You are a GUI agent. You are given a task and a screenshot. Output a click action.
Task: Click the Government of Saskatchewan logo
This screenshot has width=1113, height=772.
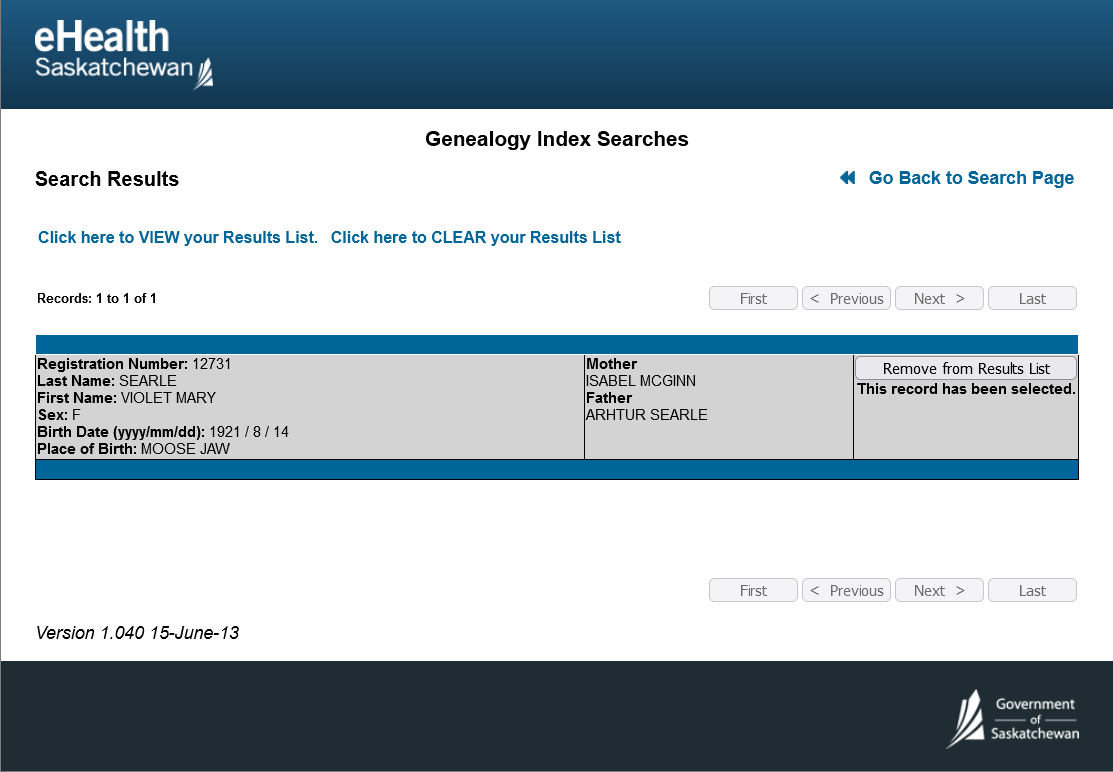click(x=1012, y=718)
